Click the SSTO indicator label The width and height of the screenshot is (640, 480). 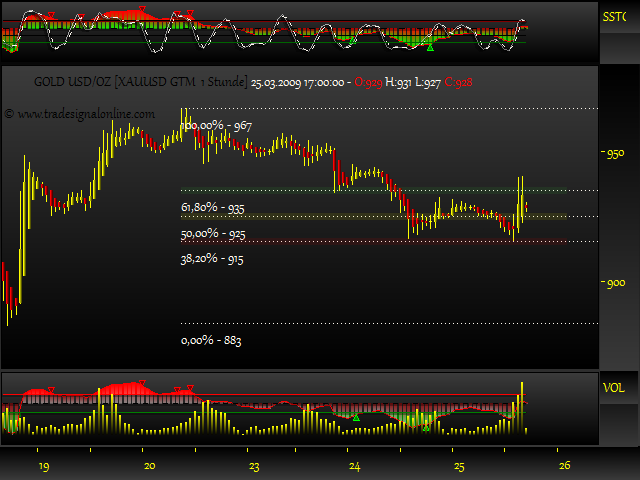click(x=613, y=16)
